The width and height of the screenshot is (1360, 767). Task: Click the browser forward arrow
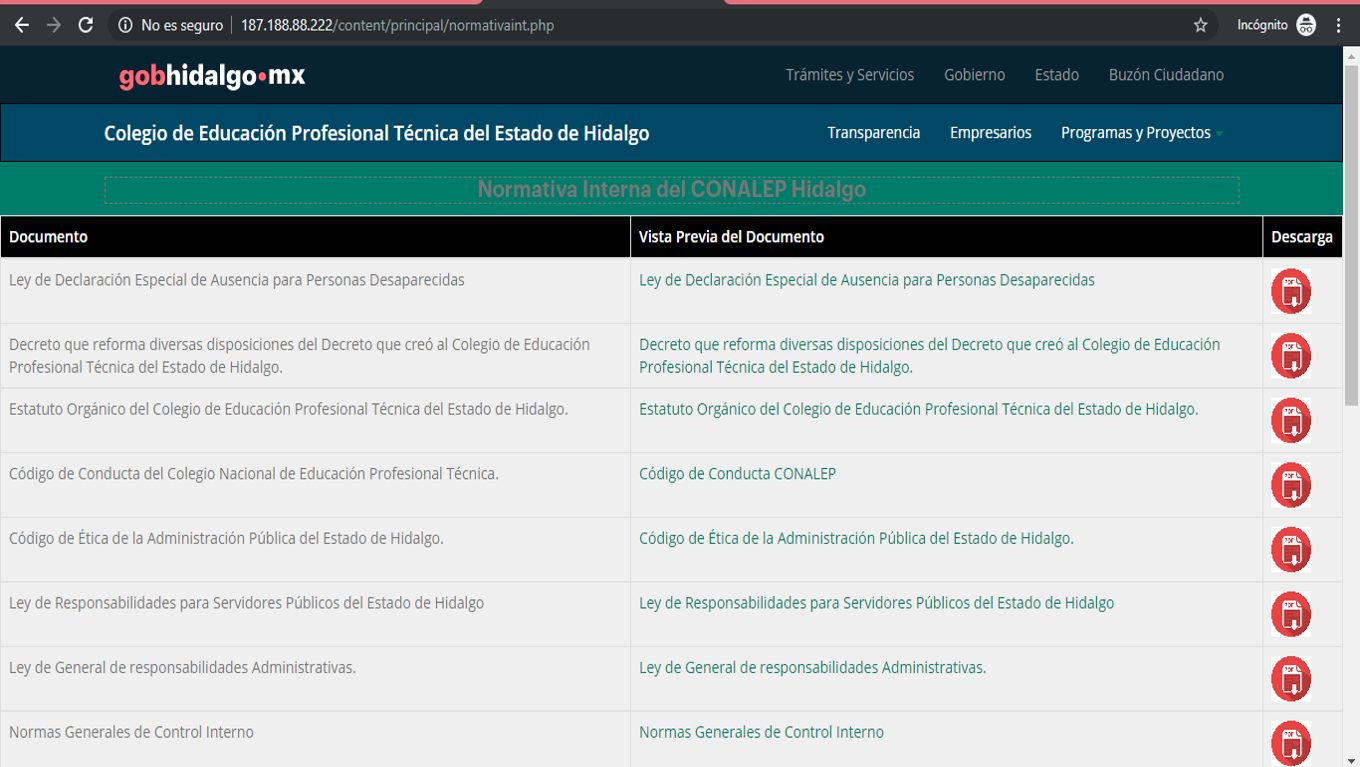[x=54, y=25]
